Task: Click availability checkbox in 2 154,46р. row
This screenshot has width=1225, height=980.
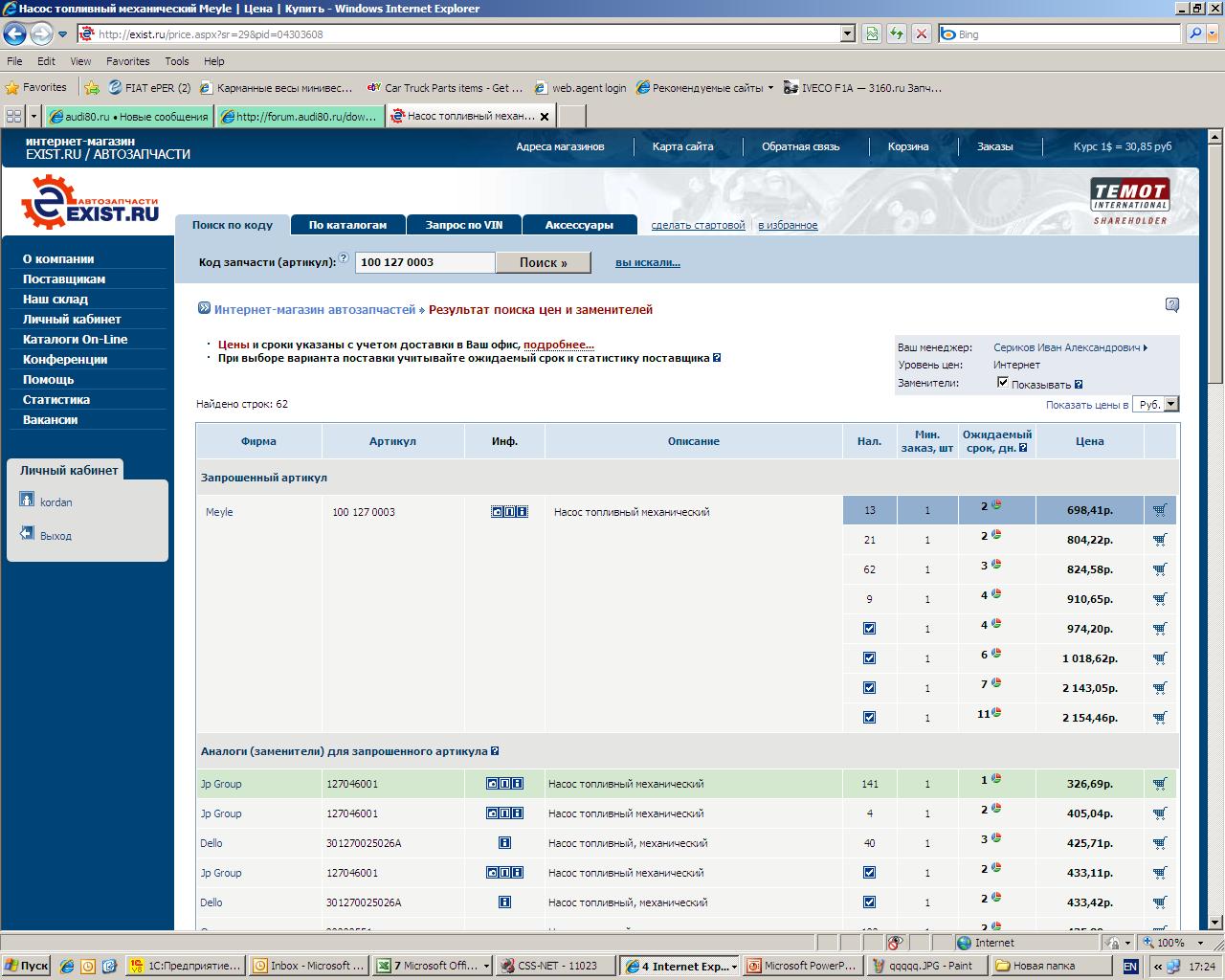Action: coord(869,718)
